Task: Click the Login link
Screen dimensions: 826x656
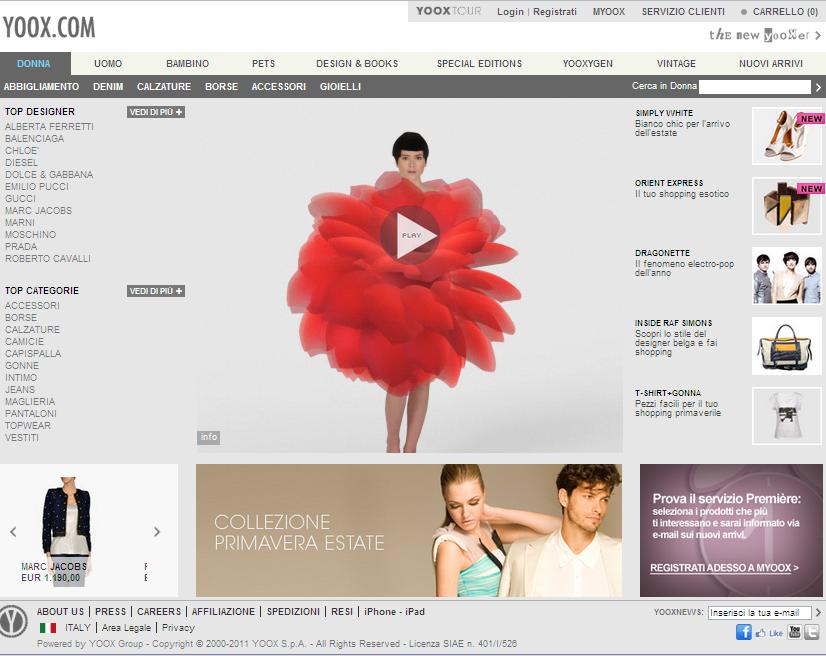Action: [x=510, y=12]
